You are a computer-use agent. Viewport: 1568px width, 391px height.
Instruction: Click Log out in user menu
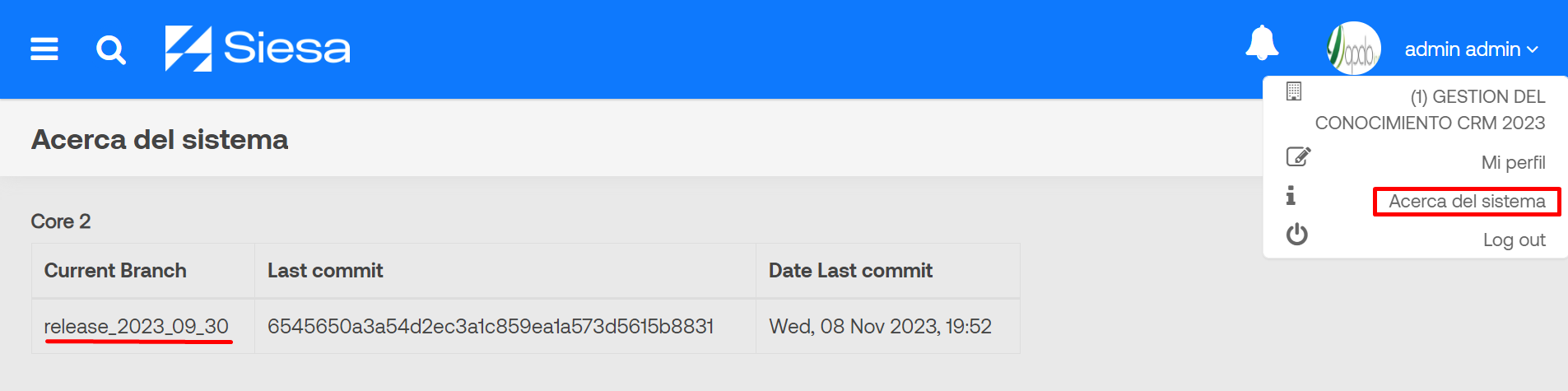click(x=1514, y=240)
